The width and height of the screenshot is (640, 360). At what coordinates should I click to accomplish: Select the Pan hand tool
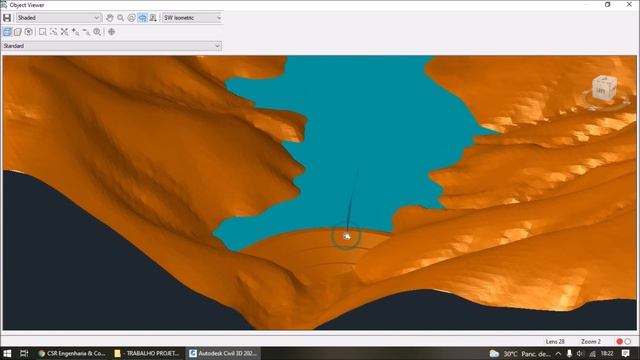(x=109, y=18)
